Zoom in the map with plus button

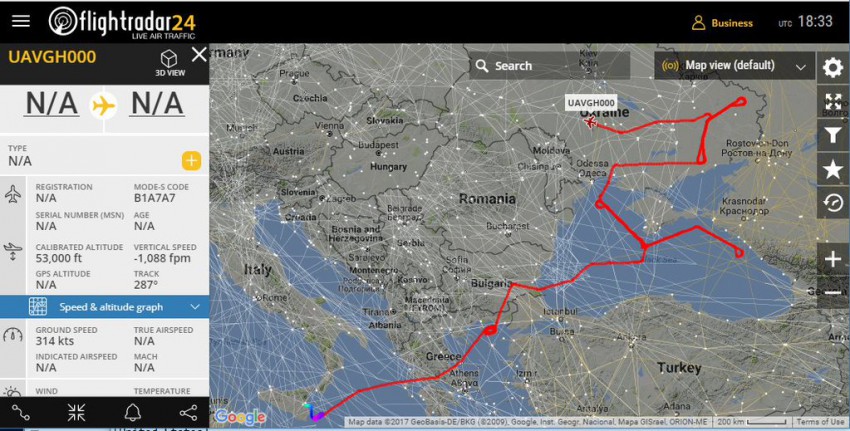(x=833, y=259)
